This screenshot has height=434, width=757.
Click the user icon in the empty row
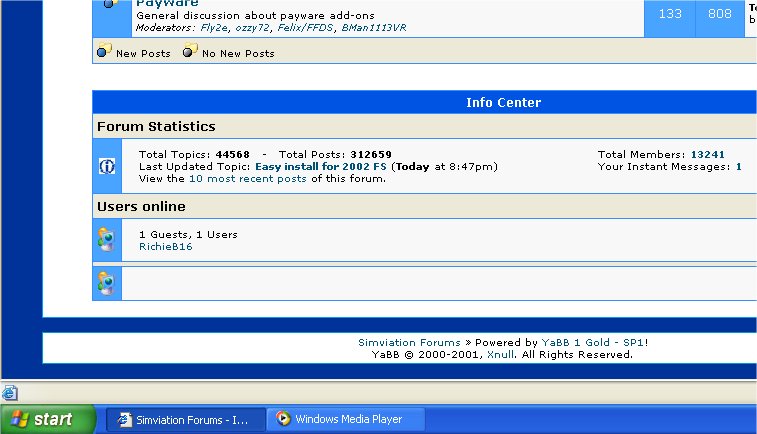106,283
